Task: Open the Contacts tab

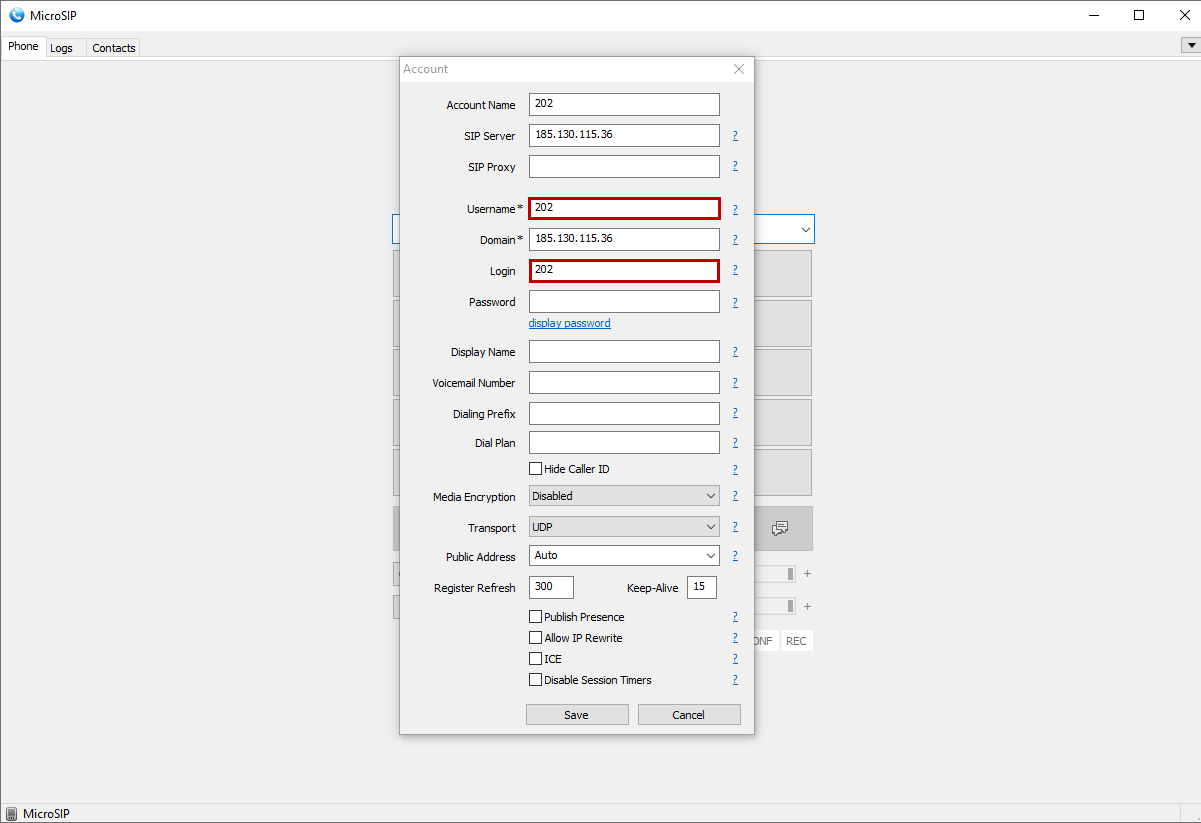Action: [x=113, y=48]
